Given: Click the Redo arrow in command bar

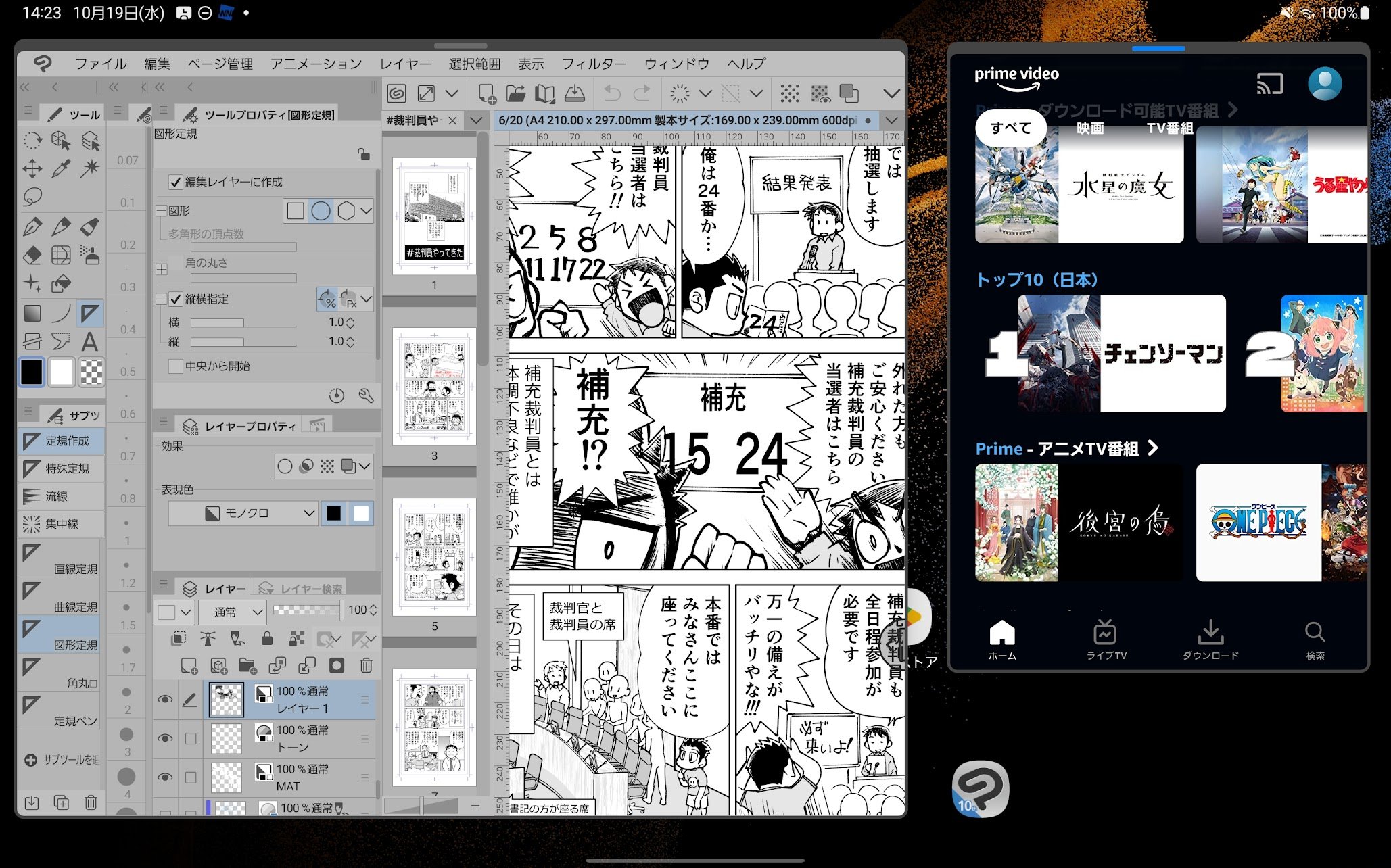Looking at the screenshot, I should point(641,93).
